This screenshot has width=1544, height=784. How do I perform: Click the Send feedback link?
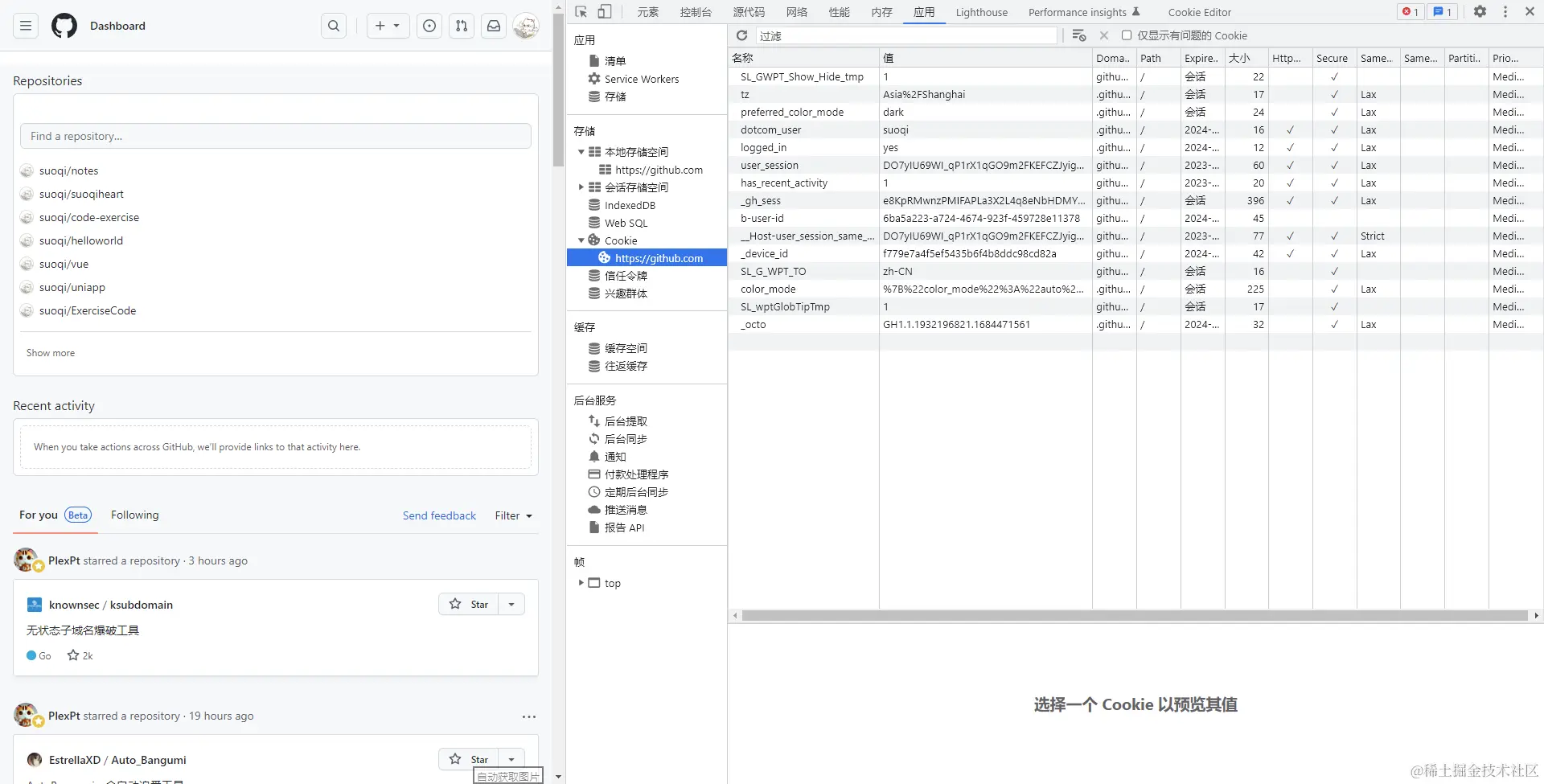click(439, 515)
